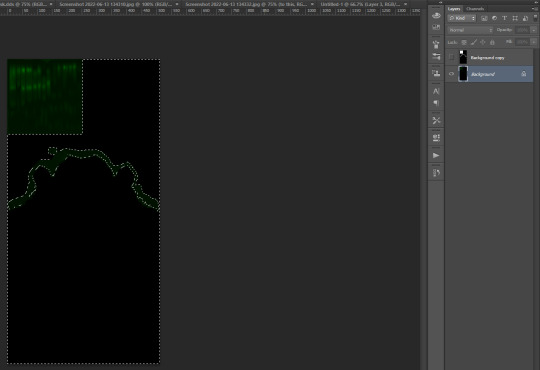Screen dimensions: 540x370
Task: Open the Kind filter dropdown
Action: (461, 18)
